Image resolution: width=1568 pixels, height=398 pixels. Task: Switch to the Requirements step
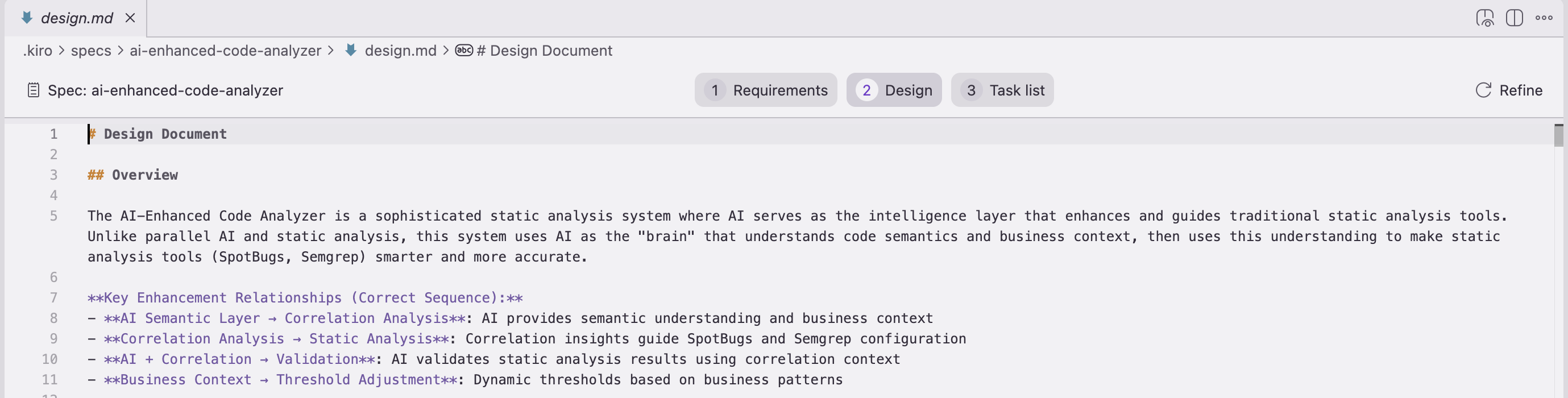765,90
